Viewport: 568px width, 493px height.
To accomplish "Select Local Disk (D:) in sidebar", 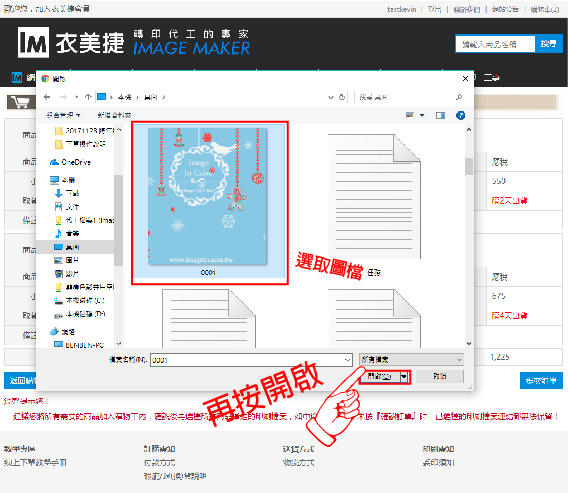I will pos(79,314).
